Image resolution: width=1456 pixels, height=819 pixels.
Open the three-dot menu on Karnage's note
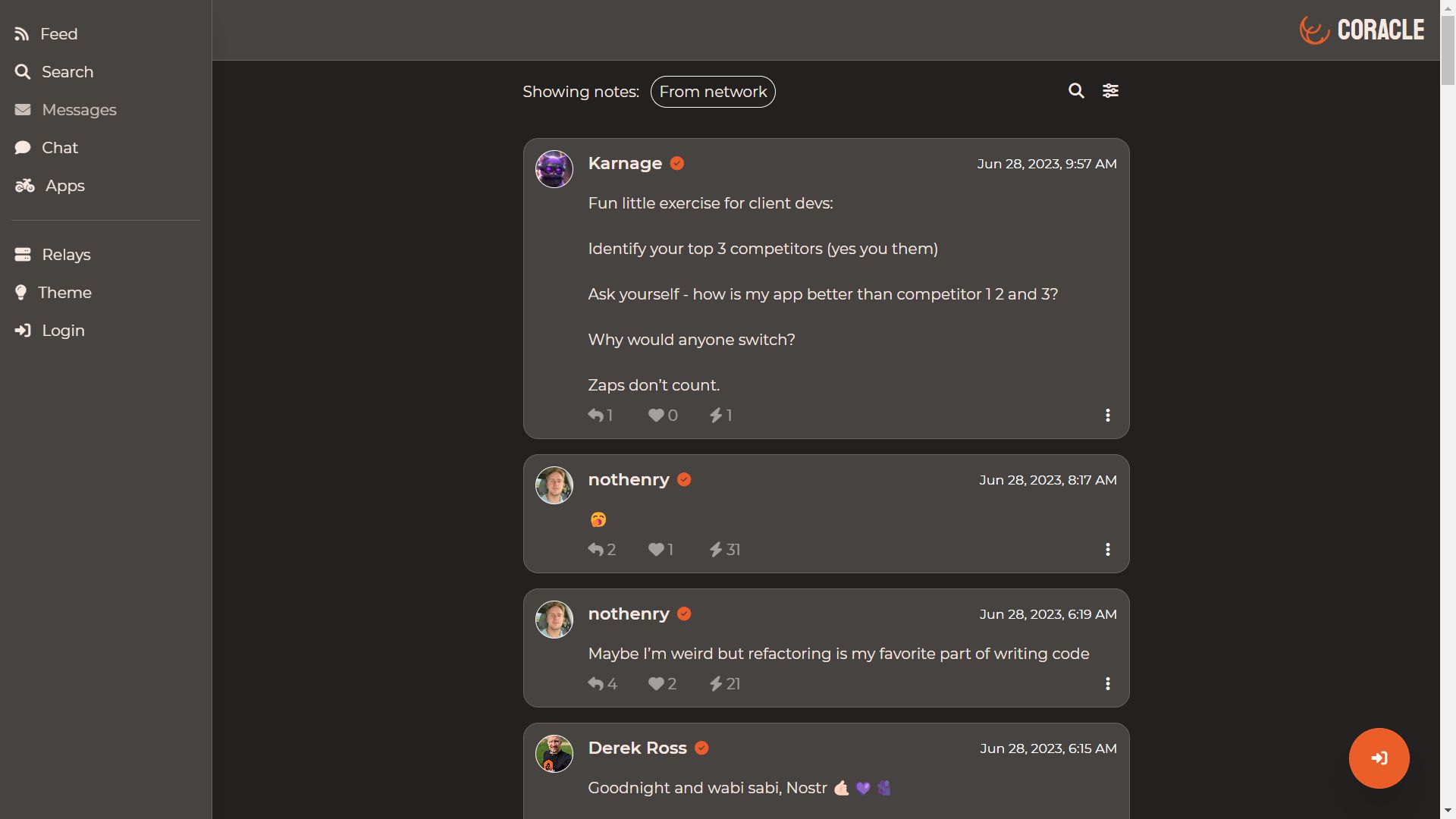point(1108,415)
